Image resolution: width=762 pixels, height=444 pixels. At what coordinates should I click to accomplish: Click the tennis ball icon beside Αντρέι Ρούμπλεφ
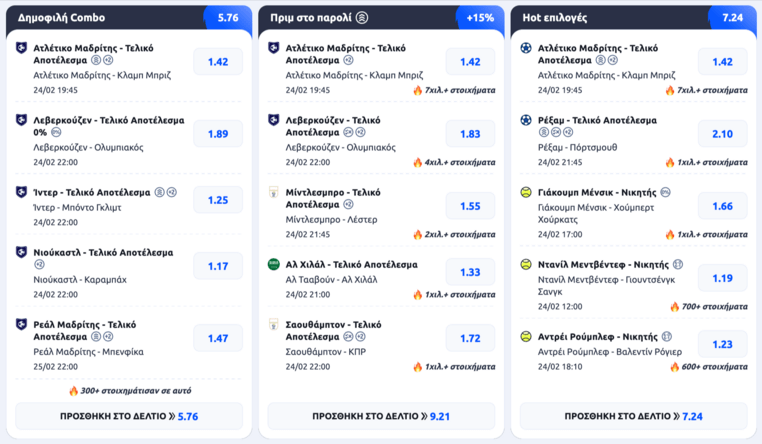(526, 337)
